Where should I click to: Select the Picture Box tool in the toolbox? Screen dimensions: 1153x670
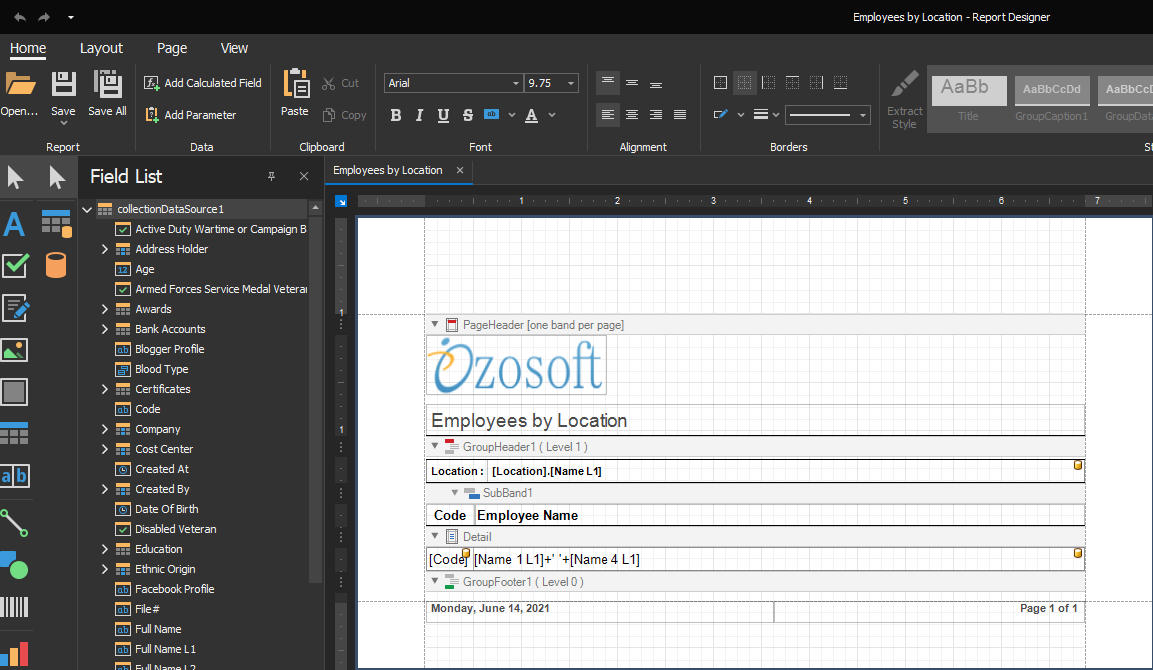coord(15,350)
